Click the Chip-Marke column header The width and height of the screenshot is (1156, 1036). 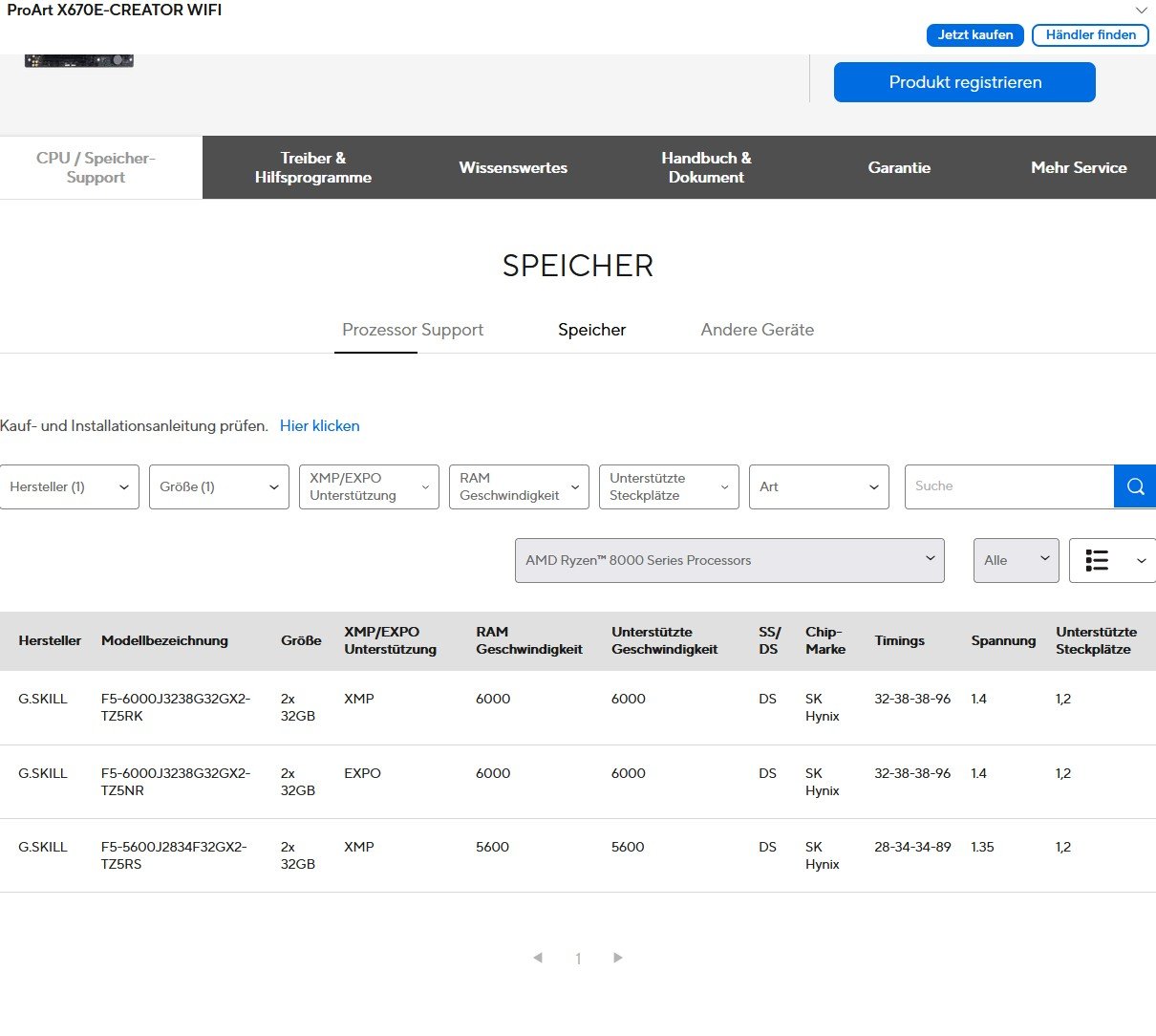click(x=825, y=640)
